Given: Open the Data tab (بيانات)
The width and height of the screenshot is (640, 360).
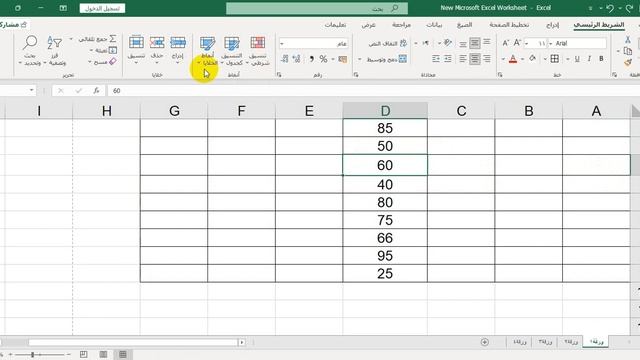Looking at the screenshot, I should pyautogui.click(x=434, y=25).
